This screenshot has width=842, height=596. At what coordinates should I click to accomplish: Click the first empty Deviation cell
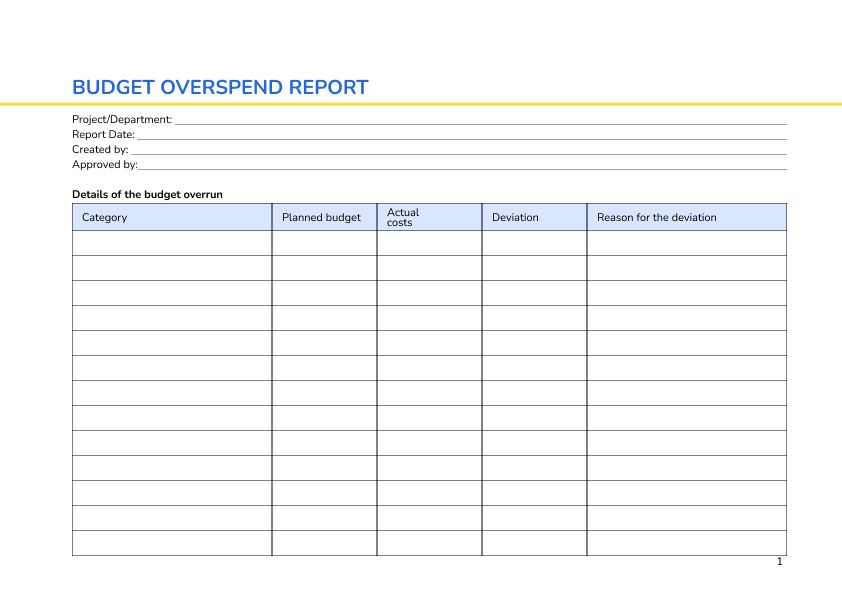[533, 241]
